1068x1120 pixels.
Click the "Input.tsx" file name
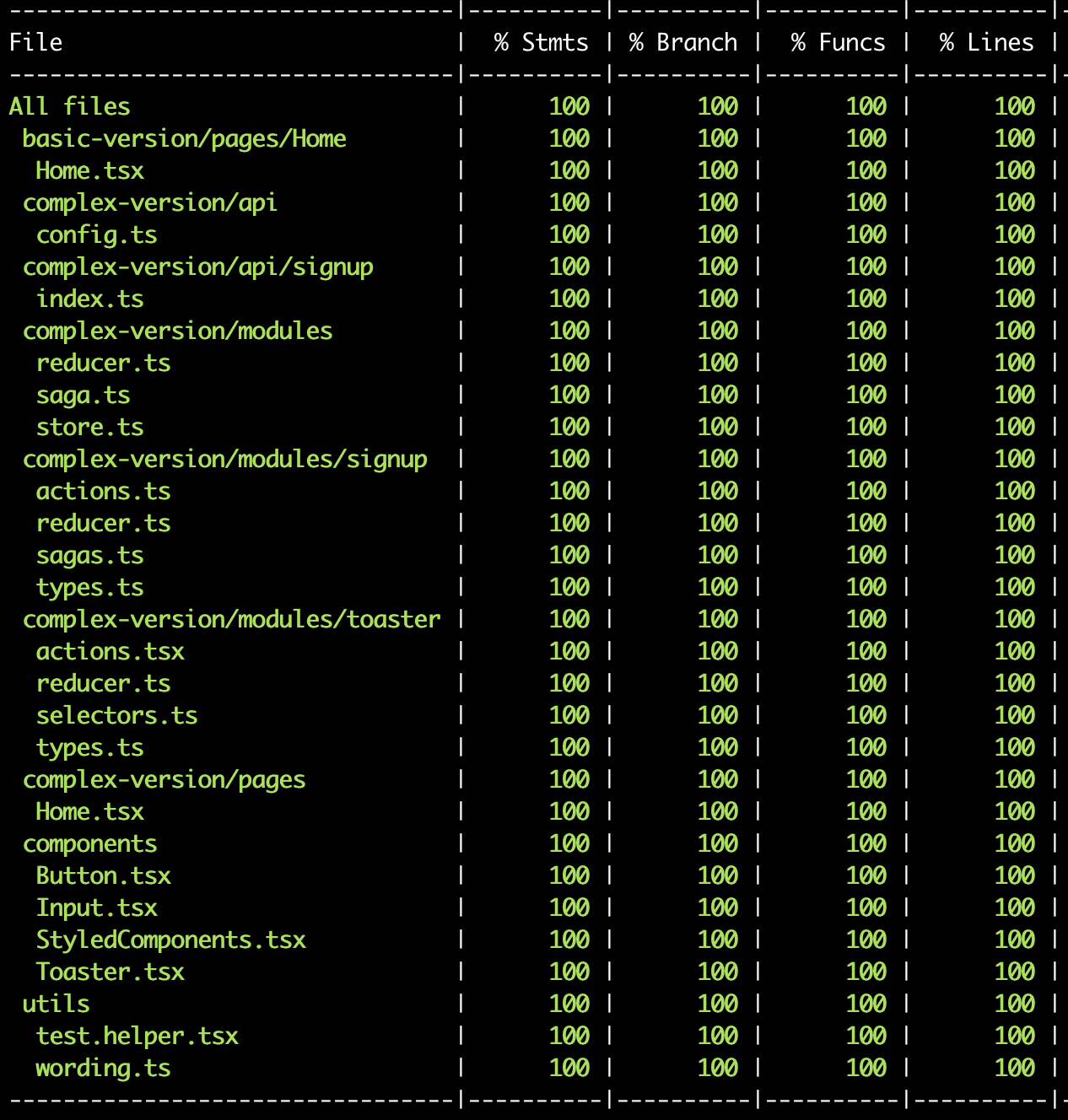(97, 907)
